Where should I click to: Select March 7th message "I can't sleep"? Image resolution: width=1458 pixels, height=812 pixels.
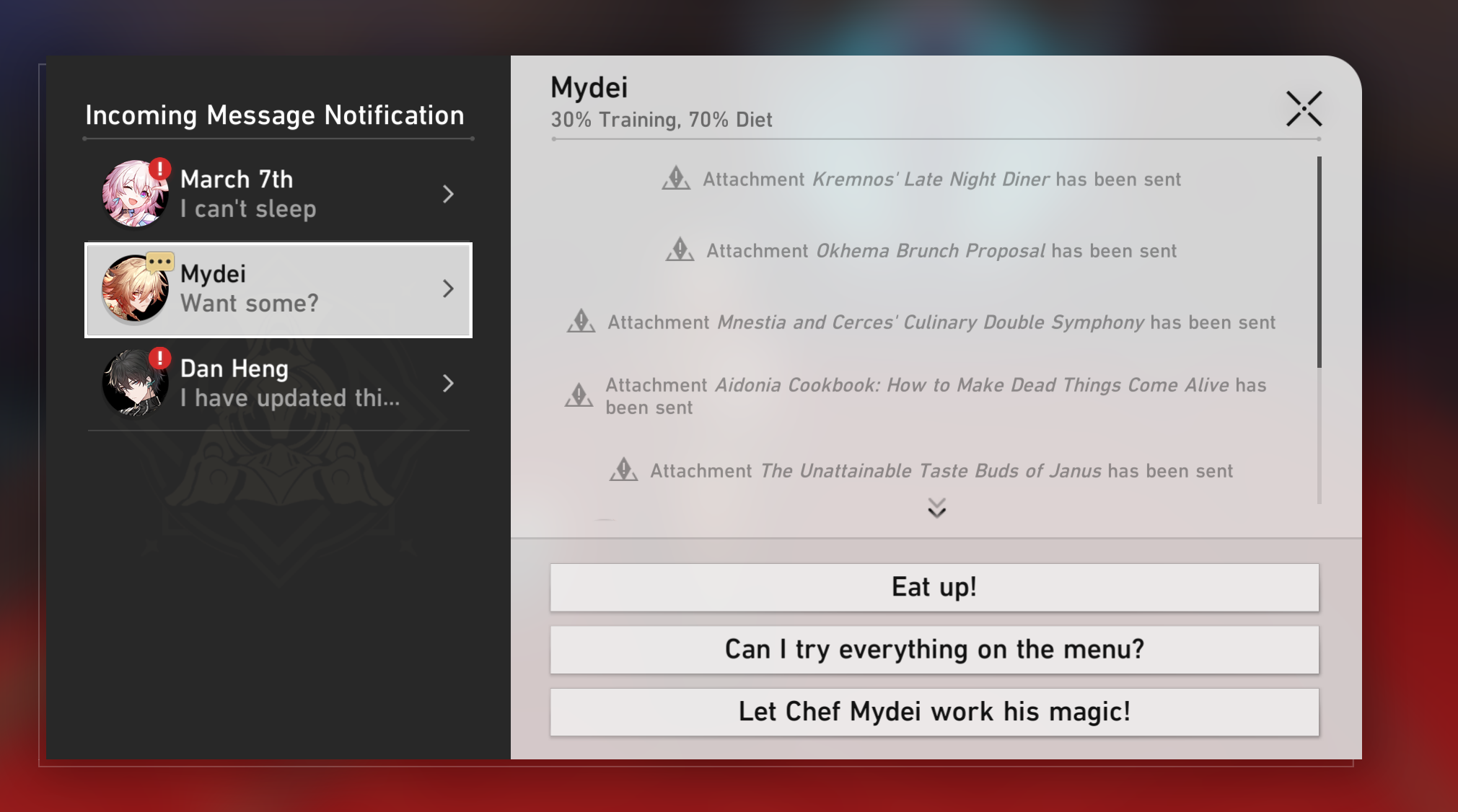pos(247,209)
